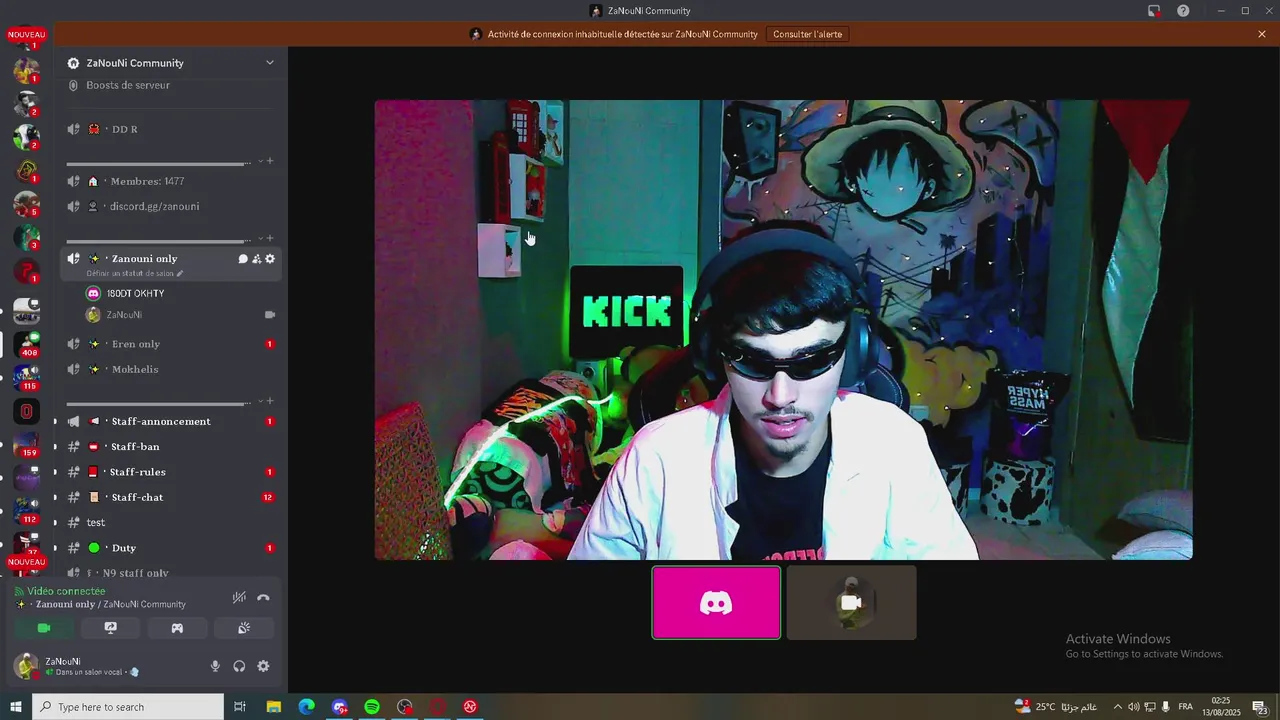
Task: Open File Explorer from the taskbar
Action: point(274,707)
